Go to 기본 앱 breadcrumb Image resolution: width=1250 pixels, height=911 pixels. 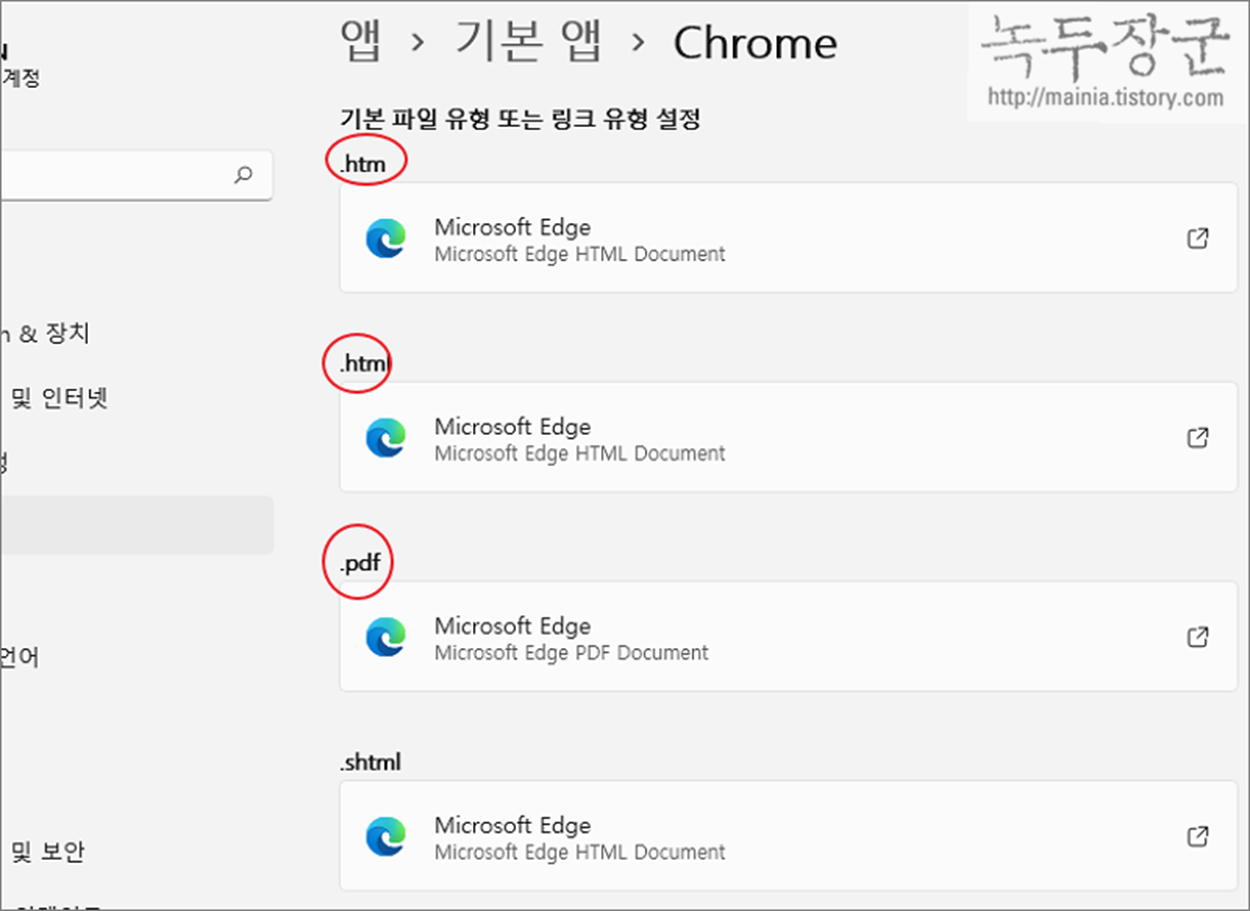pos(529,42)
